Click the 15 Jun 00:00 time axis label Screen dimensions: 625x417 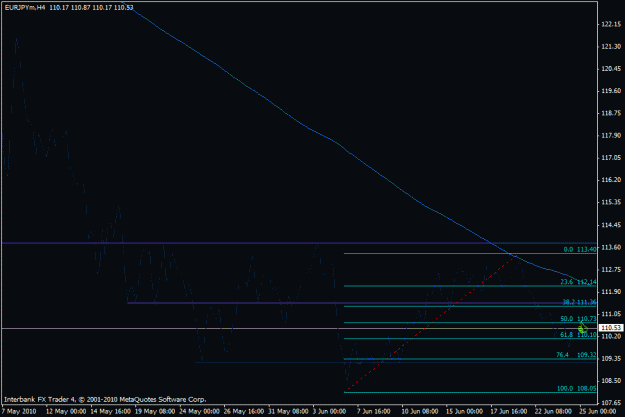pyautogui.click(x=464, y=411)
